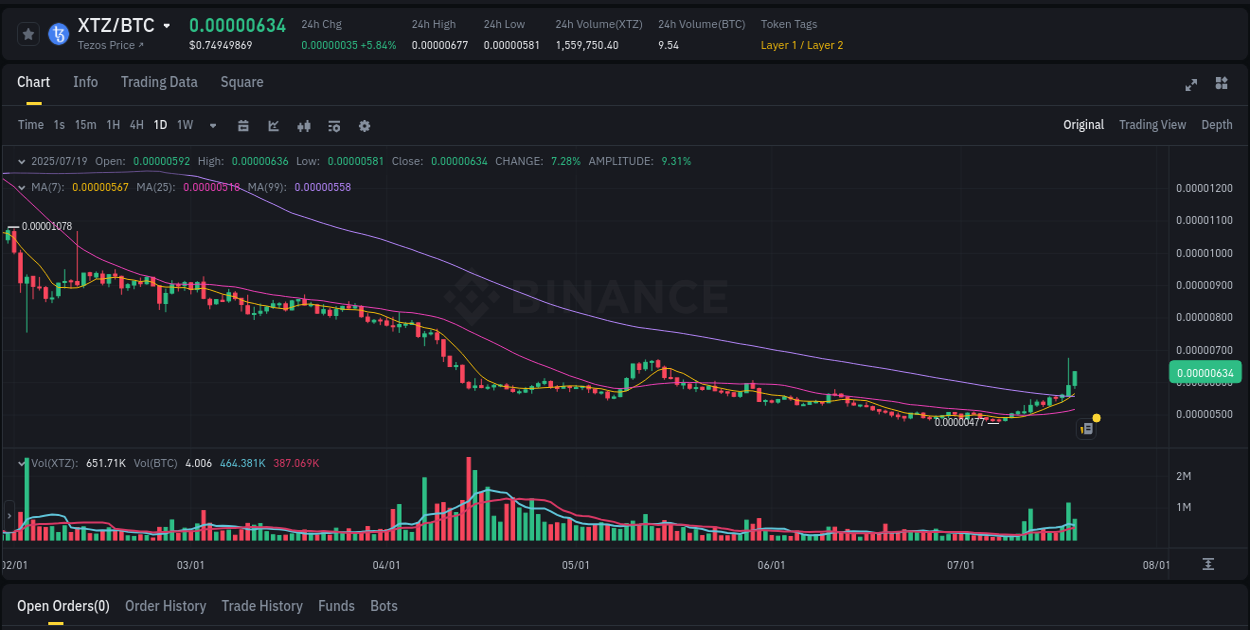Select the 4H timeframe
The width and height of the screenshot is (1250, 630).
(x=136, y=125)
